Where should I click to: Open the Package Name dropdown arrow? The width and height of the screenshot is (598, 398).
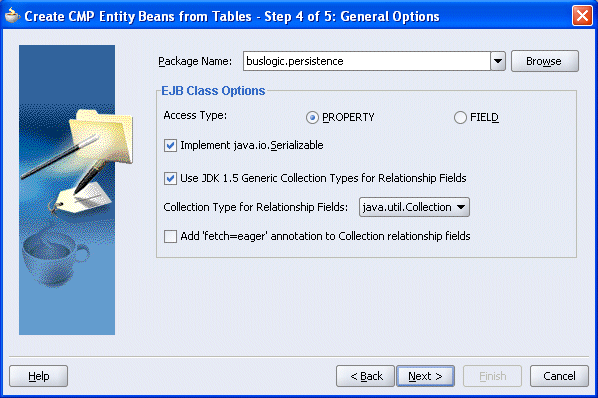click(x=498, y=61)
